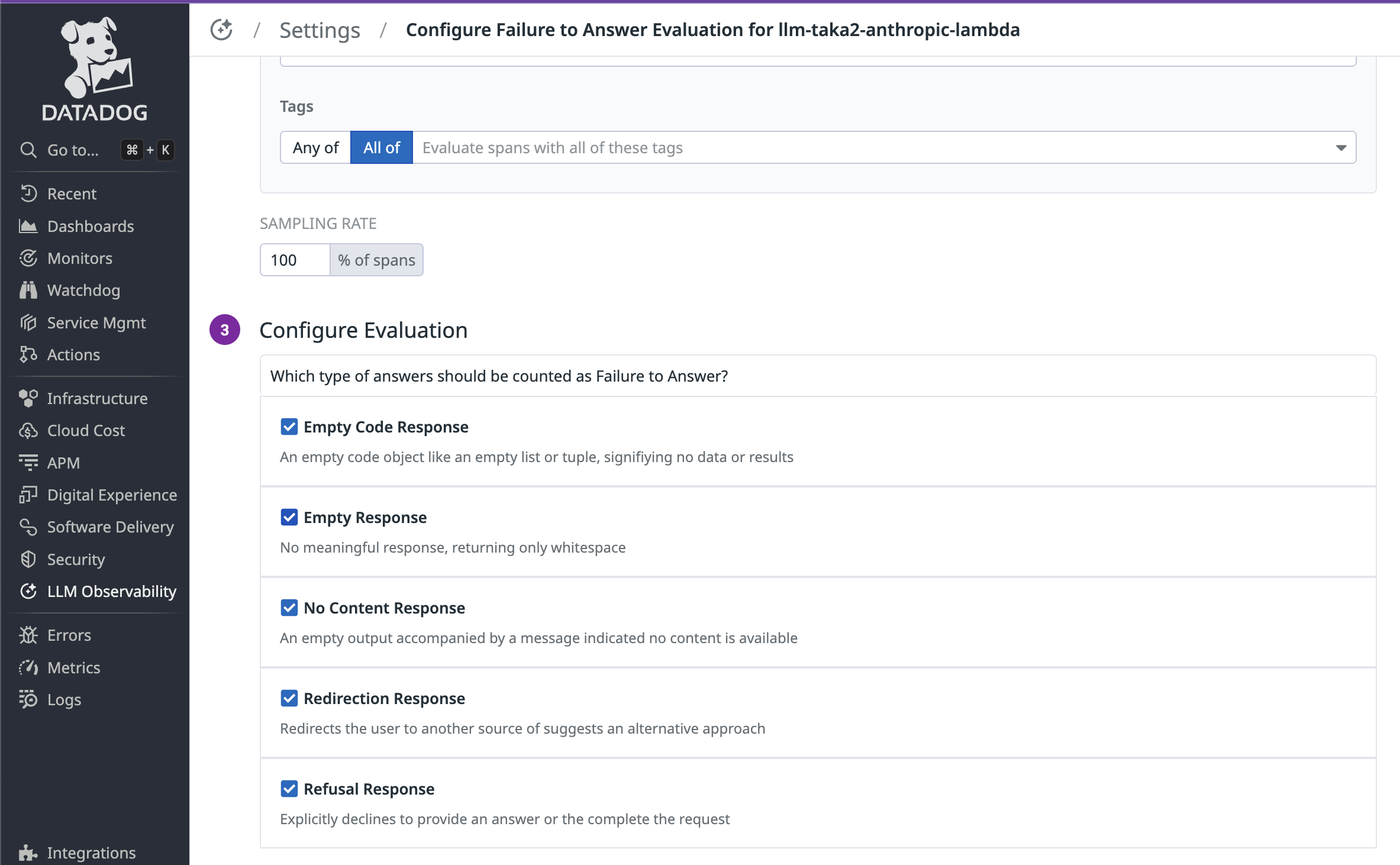Open the Infrastructure icon in sidebar
1400x865 pixels.
pos(28,399)
